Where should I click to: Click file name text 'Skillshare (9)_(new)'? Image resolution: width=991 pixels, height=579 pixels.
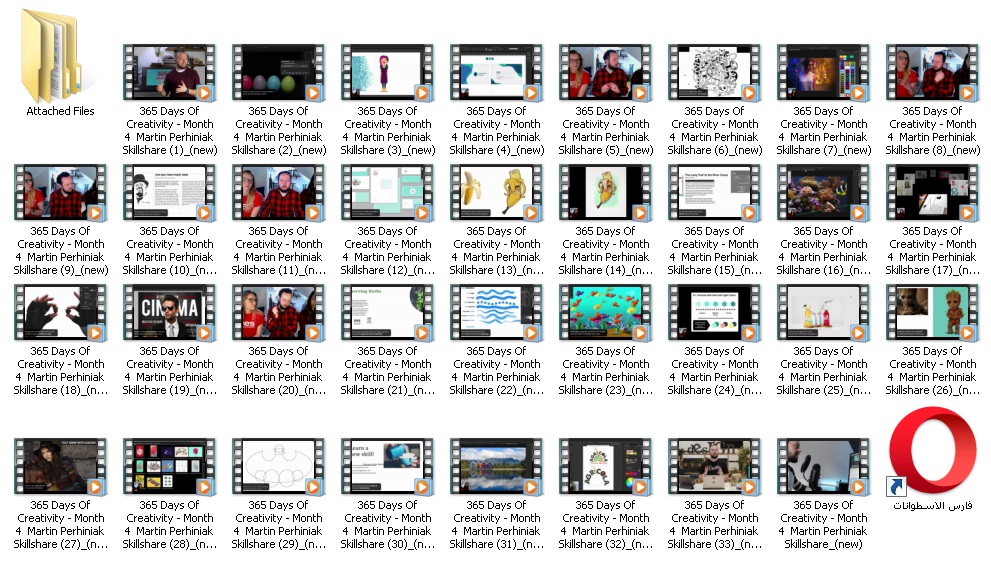pos(61,271)
